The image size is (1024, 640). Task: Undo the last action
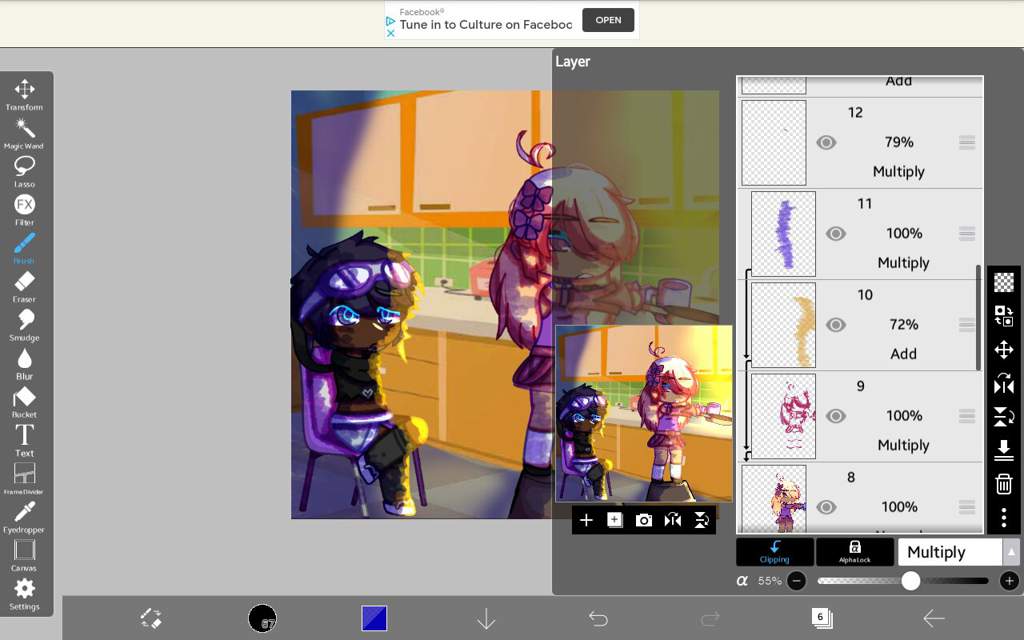coord(598,618)
